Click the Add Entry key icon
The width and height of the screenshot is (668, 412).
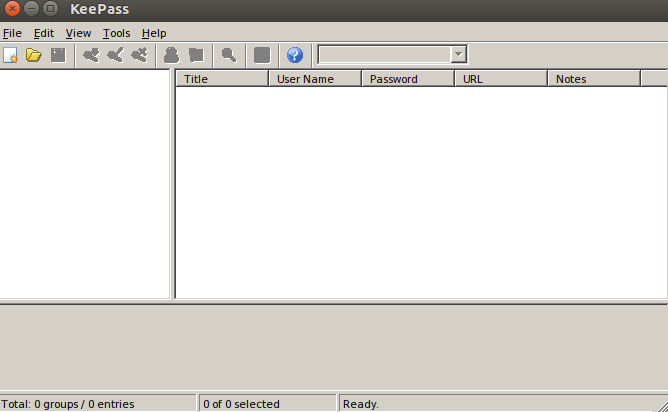[x=91, y=55]
